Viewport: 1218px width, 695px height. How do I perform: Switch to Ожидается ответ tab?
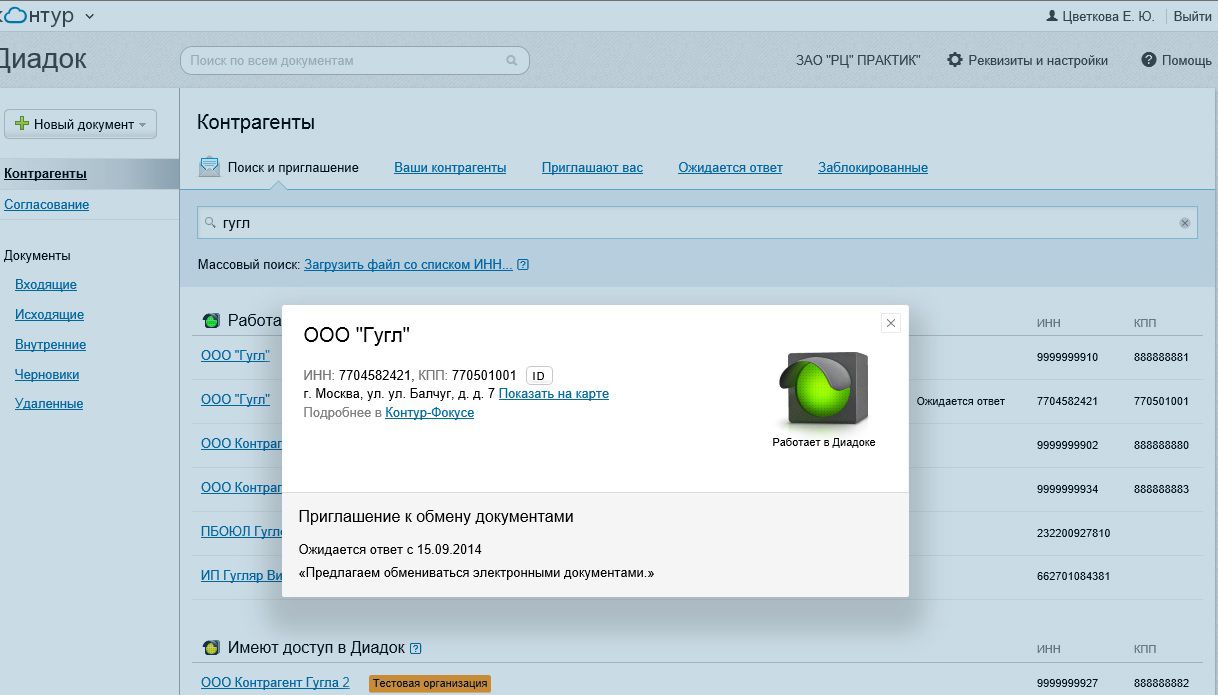730,167
